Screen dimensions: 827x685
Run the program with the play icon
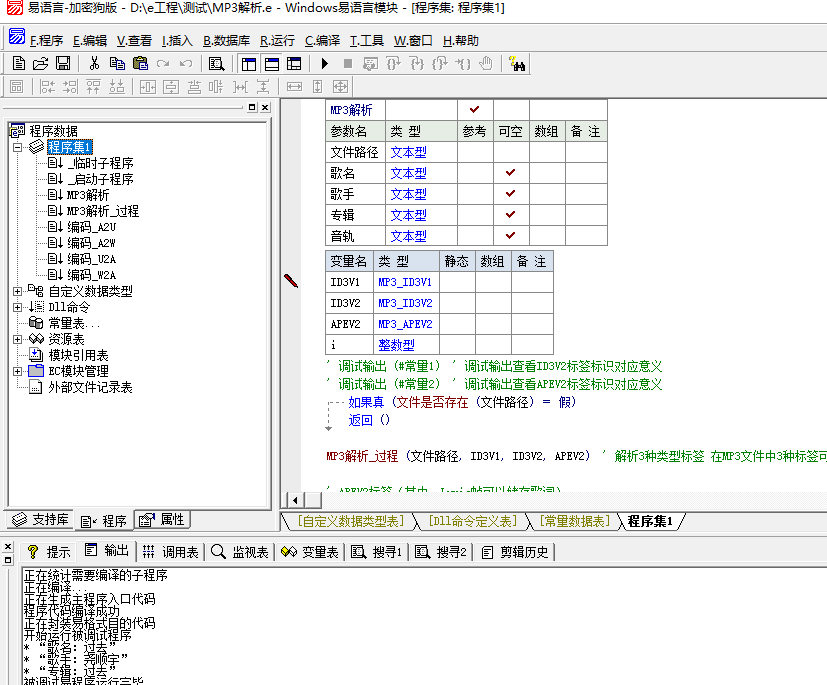325,64
